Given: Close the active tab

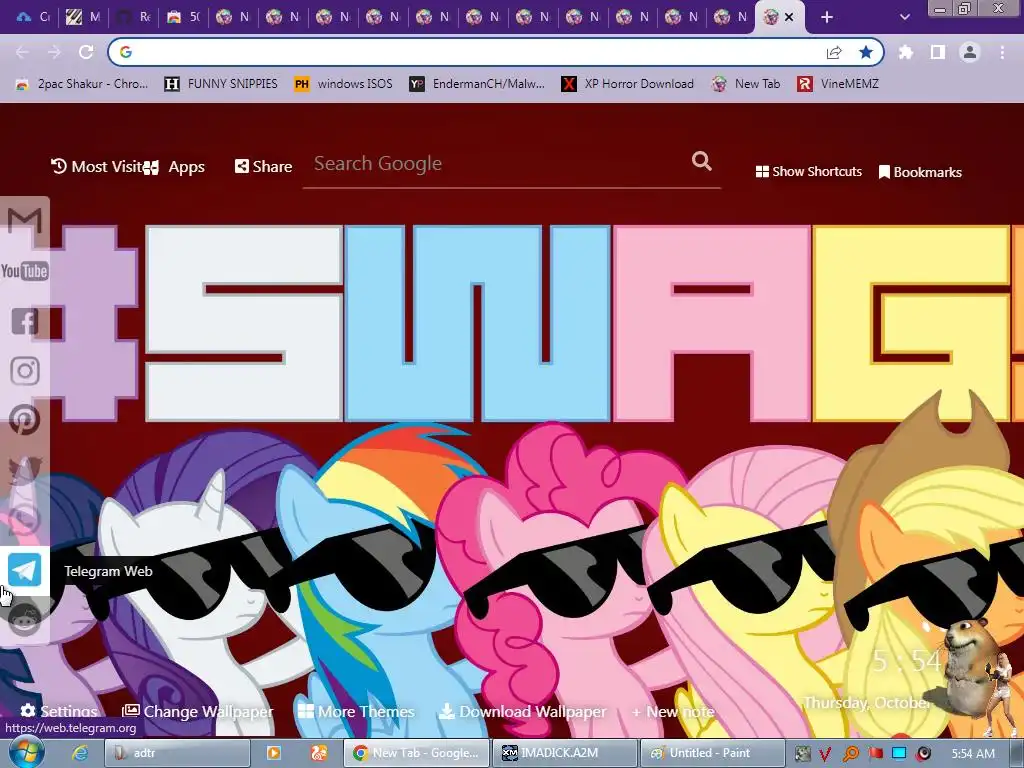Looking at the screenshot, I should point(789,18).
